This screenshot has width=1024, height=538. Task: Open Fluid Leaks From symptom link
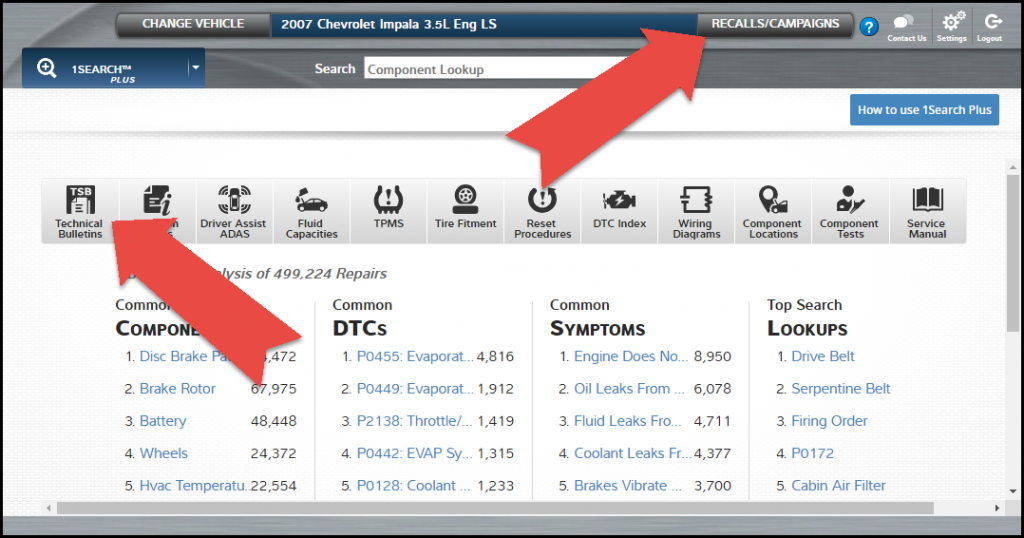pos(628,421)
